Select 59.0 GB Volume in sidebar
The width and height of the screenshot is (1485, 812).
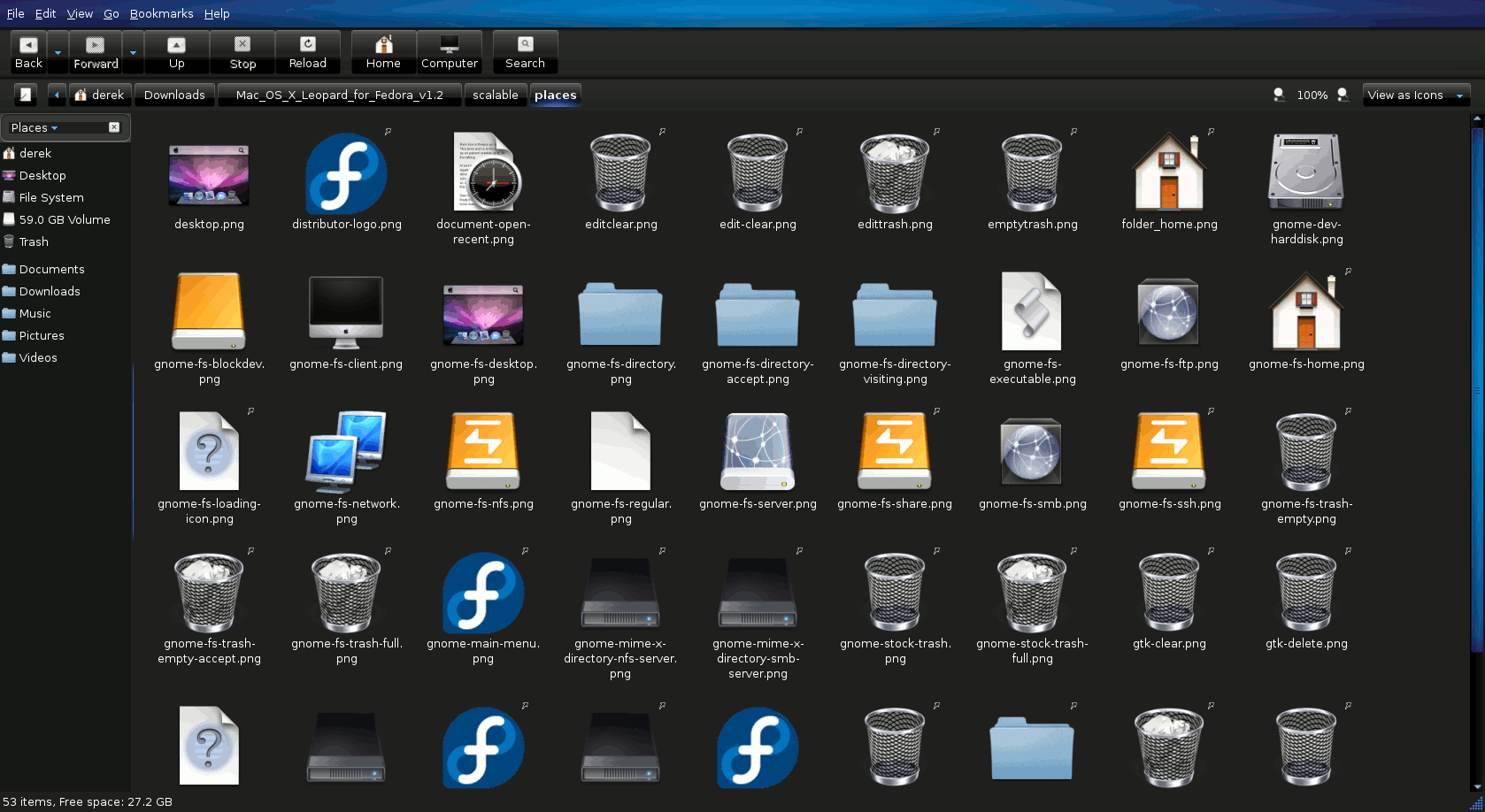point(65,219)
